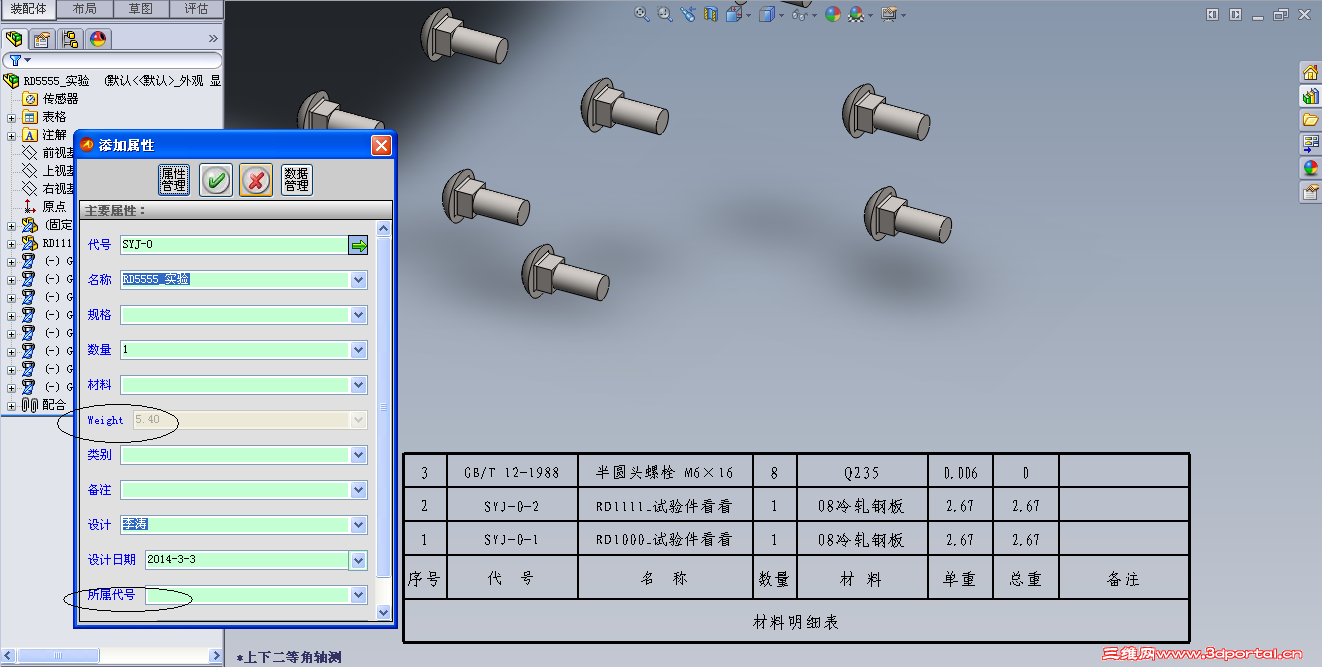Screen dimensions: 1322x667
Task: Click table cell 半圆头螺栓 M6×16
Action: [665, 473]
